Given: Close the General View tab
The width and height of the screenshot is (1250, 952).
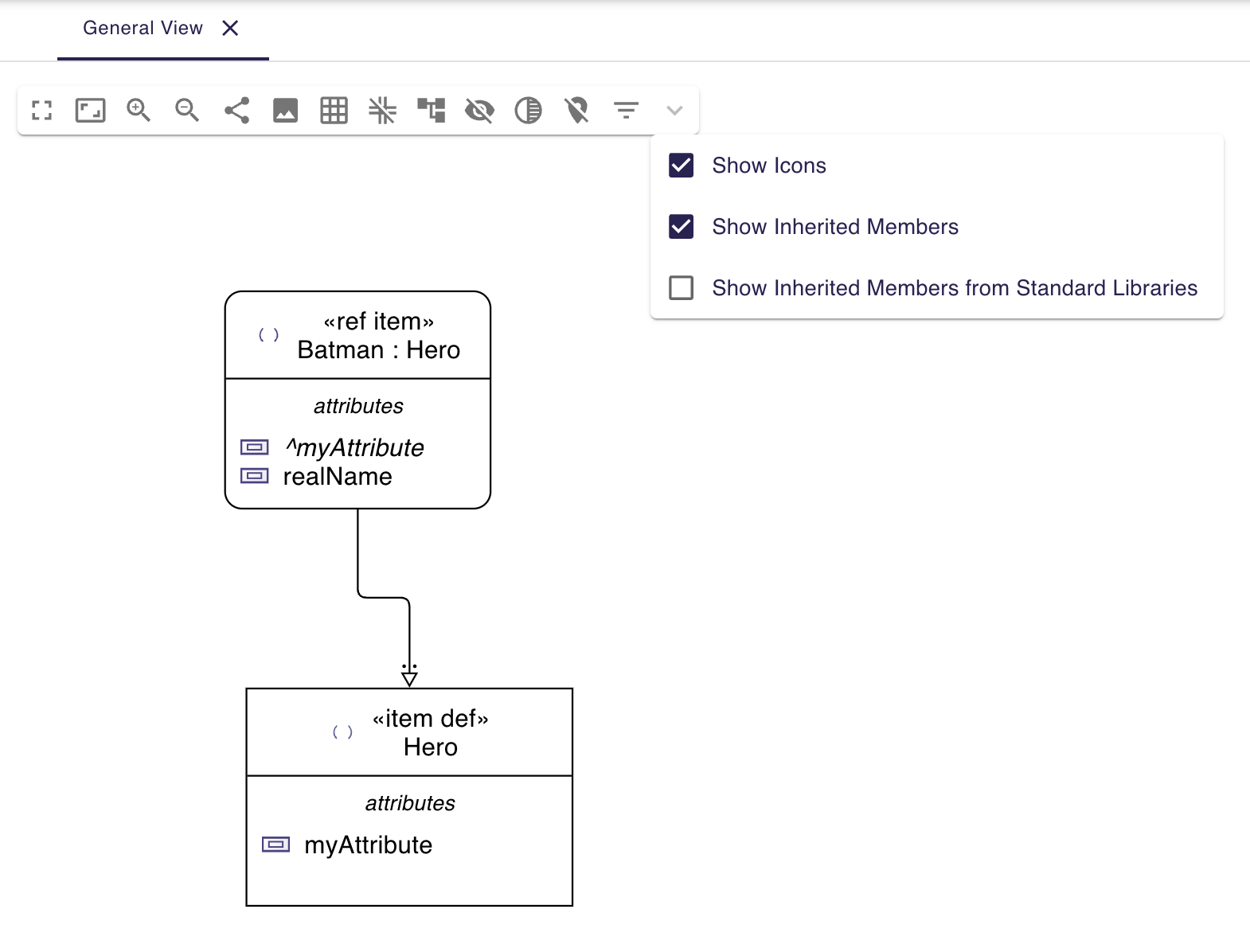Looking at the screenshot, I should [230, 29].
